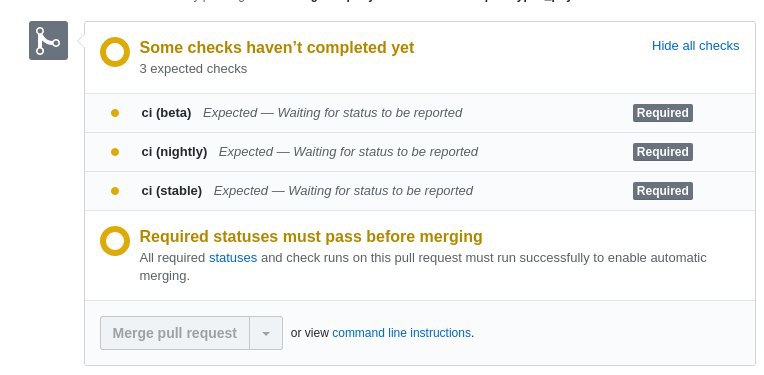Viewport: 764px width, 375px height.
Task: Click the 3 expected checks summary text
Action: 193,69
